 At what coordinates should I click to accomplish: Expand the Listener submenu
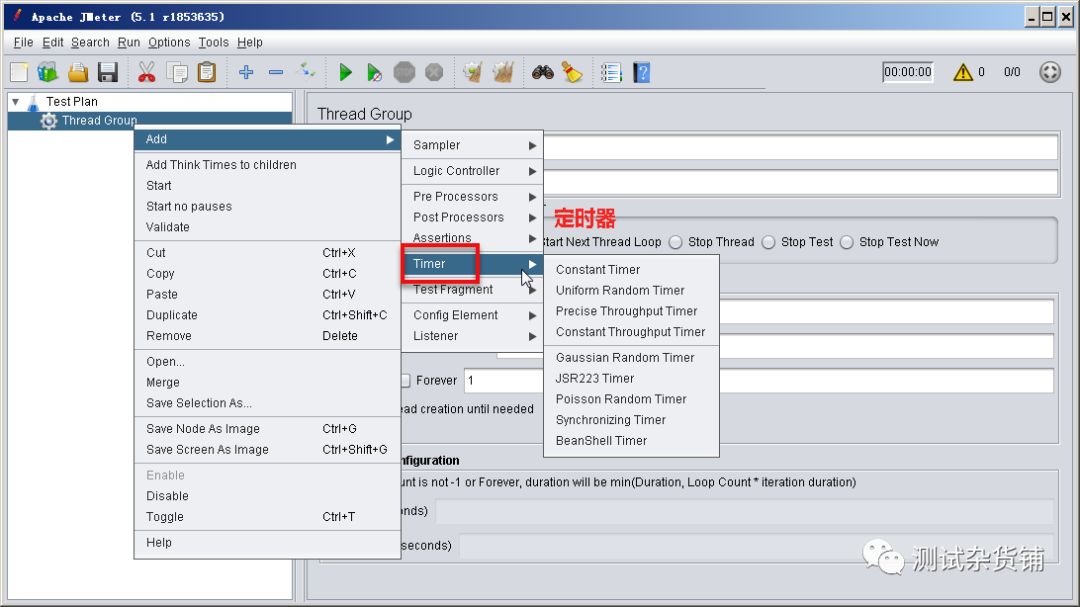pos(472,336)
